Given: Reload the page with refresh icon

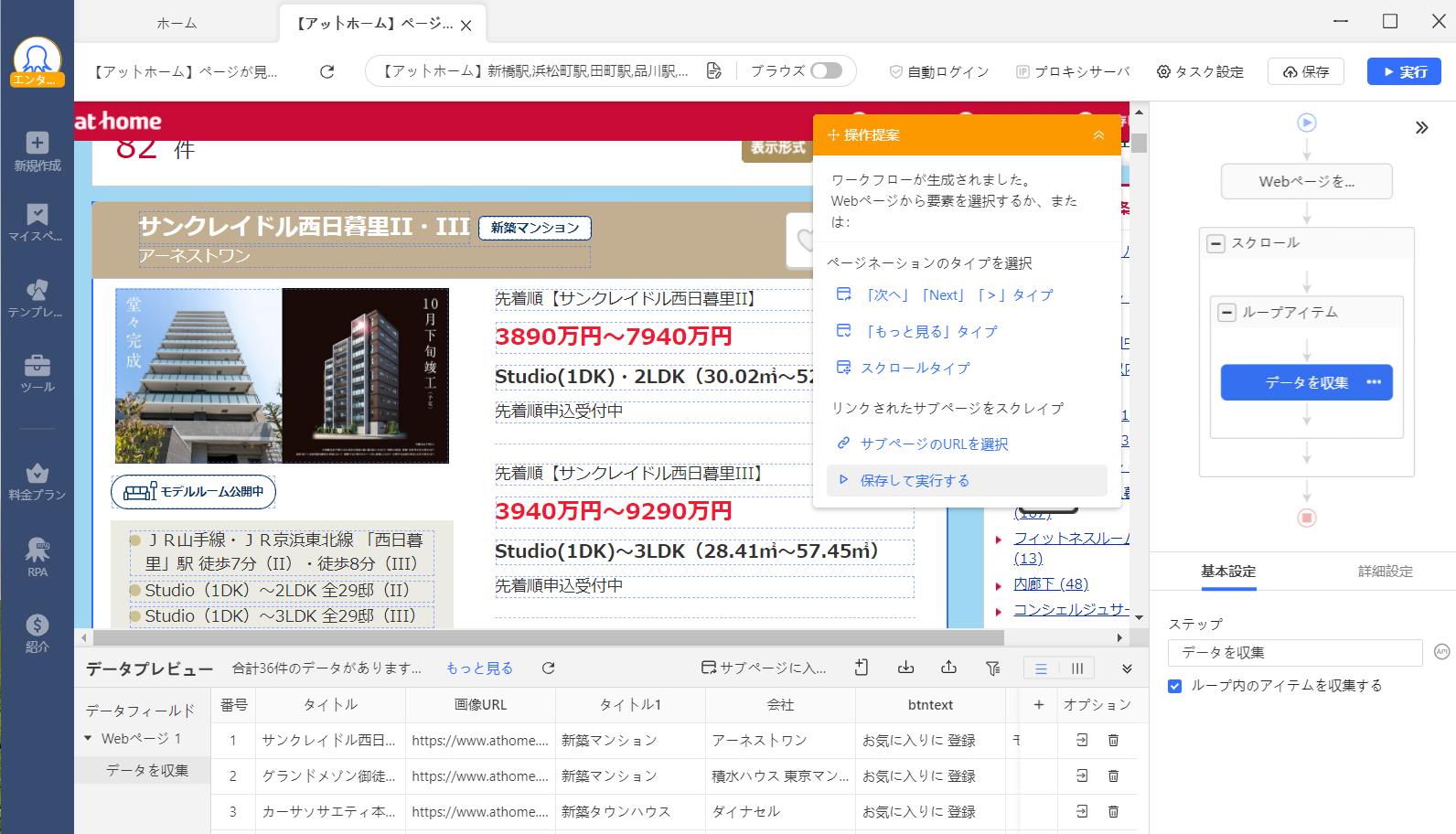Looking at the screenshot, I should pyautogui.click(x=327, y=71).
